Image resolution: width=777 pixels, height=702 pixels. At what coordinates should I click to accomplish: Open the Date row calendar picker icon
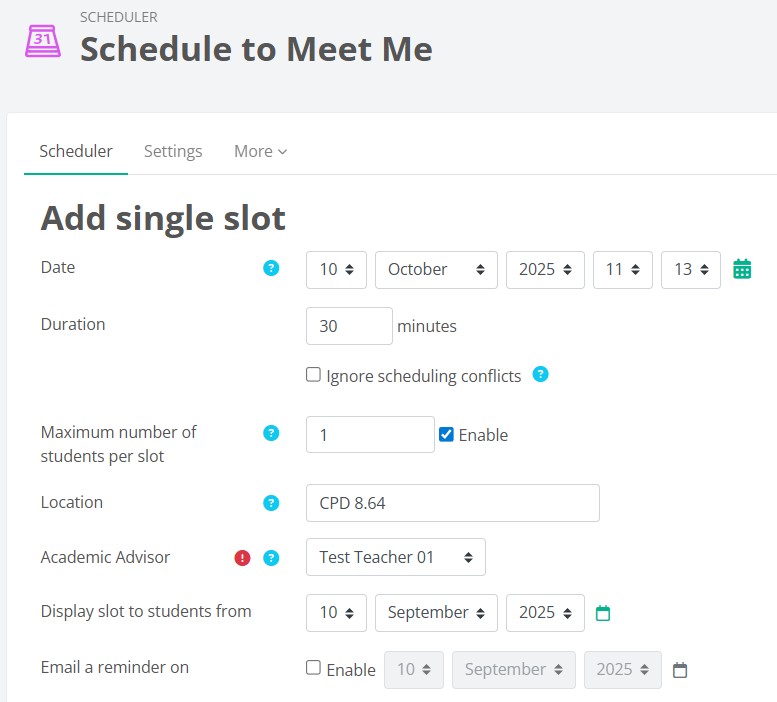pyautogui.click(x=742, y=269)
